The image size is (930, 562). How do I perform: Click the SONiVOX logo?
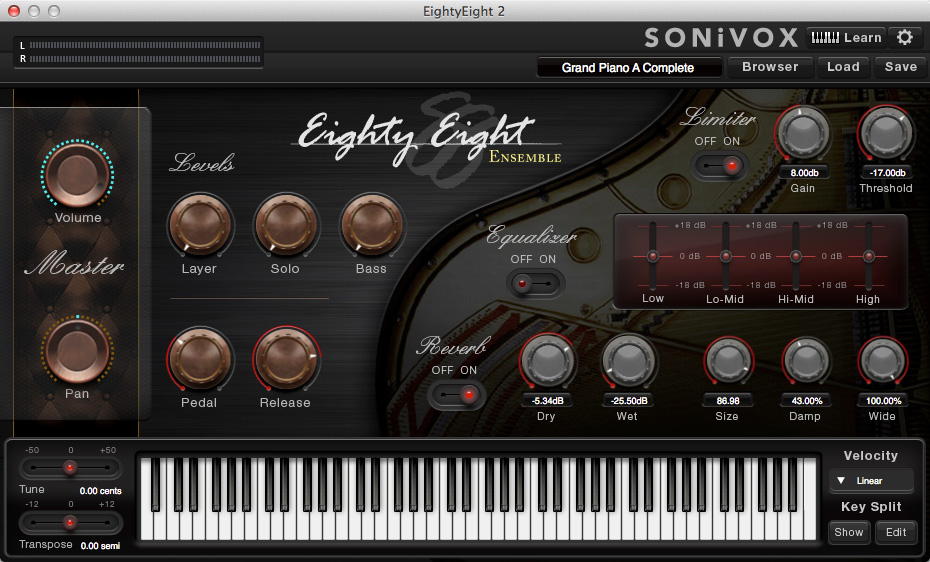721,38
